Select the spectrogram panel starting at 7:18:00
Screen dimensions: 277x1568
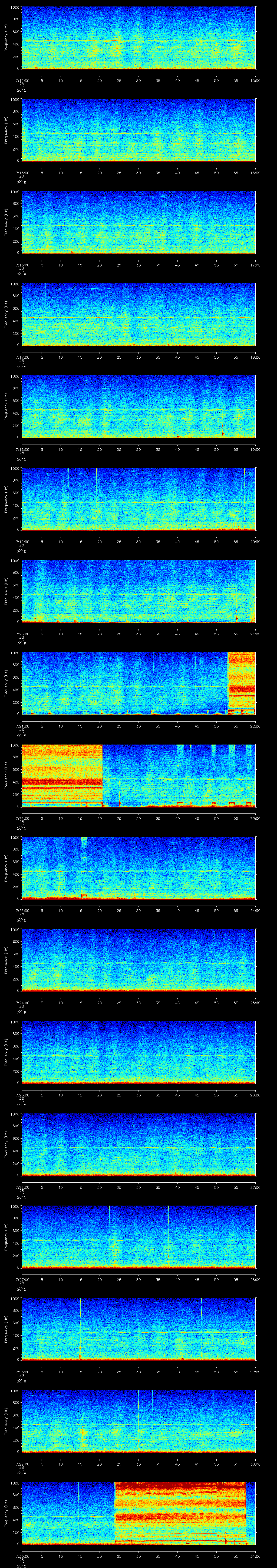138,407
